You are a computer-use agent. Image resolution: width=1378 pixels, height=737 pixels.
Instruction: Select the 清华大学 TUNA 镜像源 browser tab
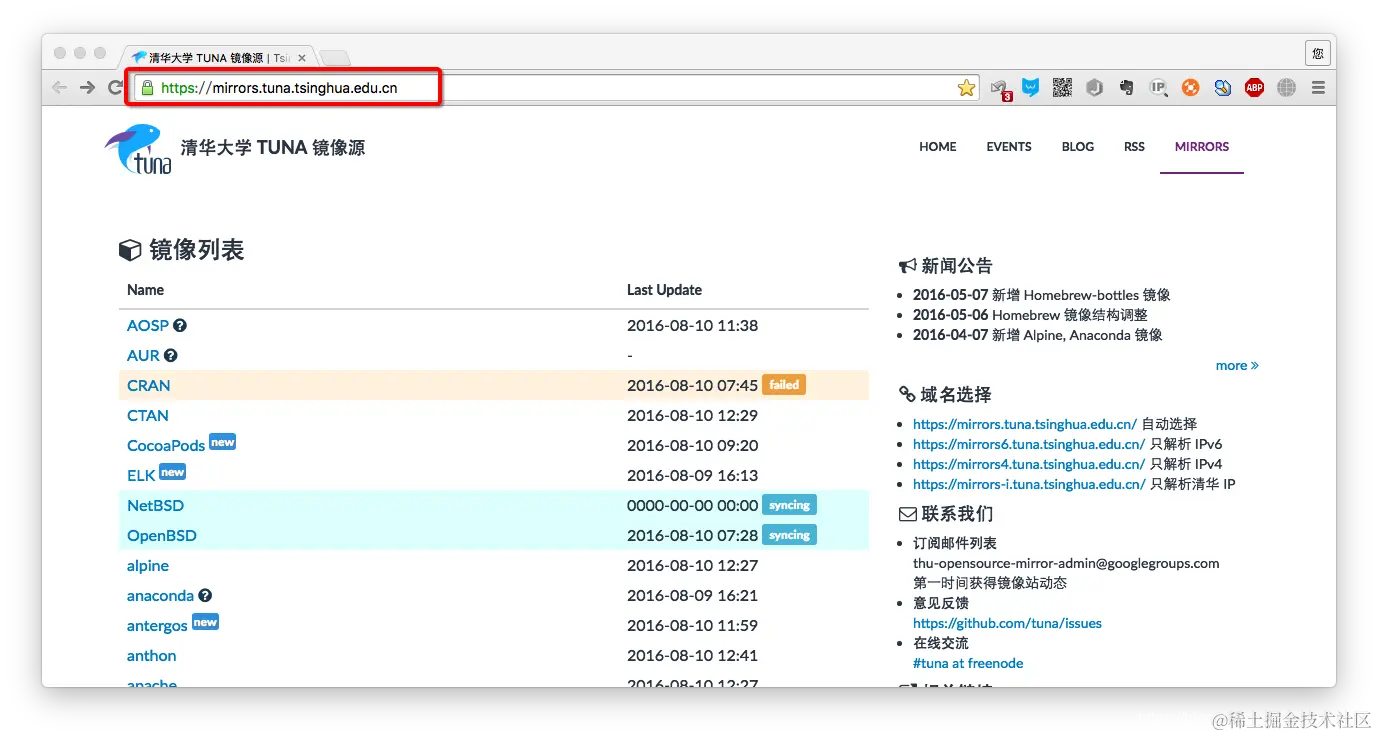tap(220, 58)
